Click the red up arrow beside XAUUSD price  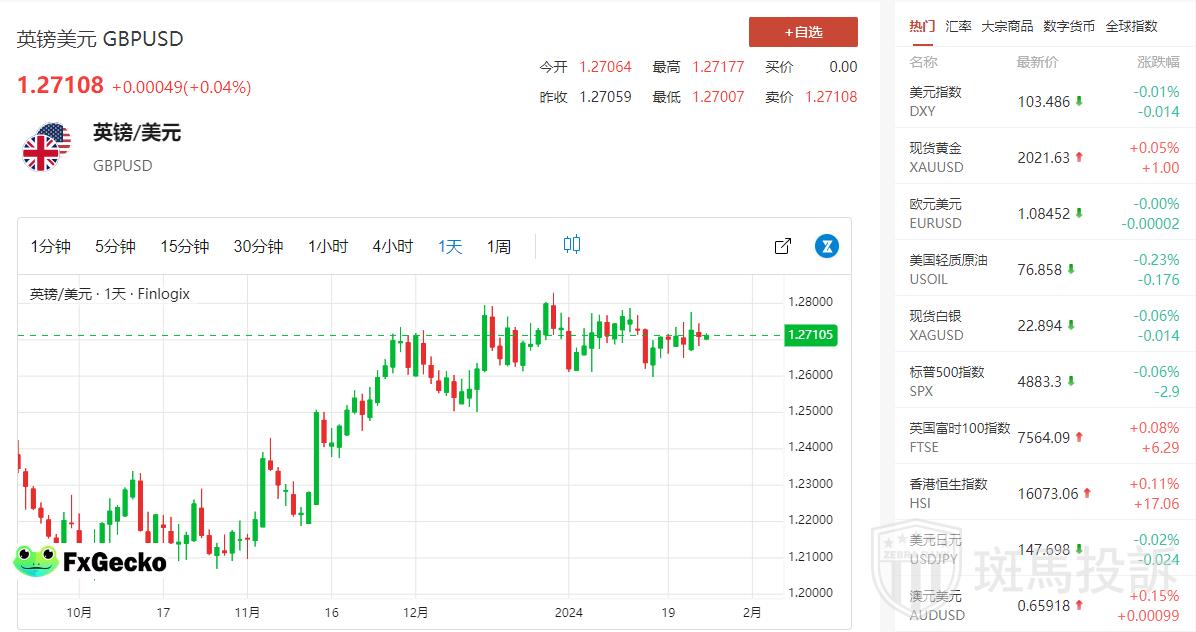[x=1080, y=158]
